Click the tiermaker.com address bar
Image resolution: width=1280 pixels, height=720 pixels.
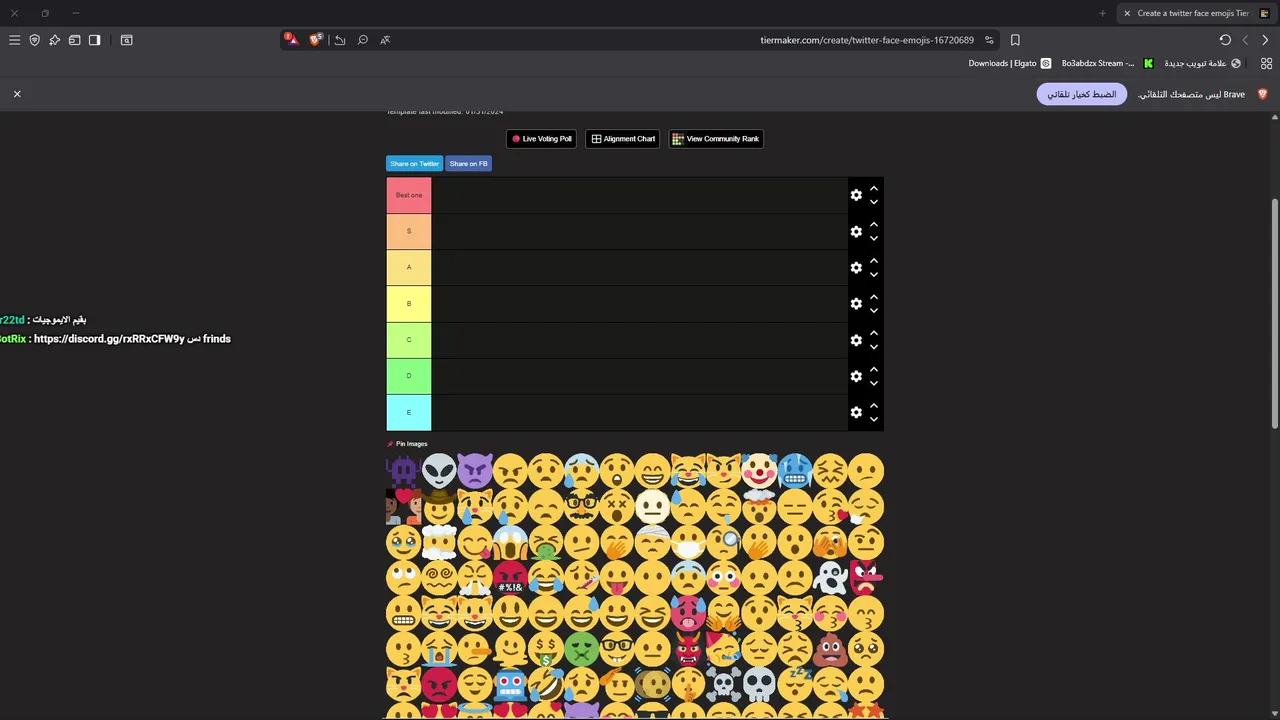coord(866,40)
